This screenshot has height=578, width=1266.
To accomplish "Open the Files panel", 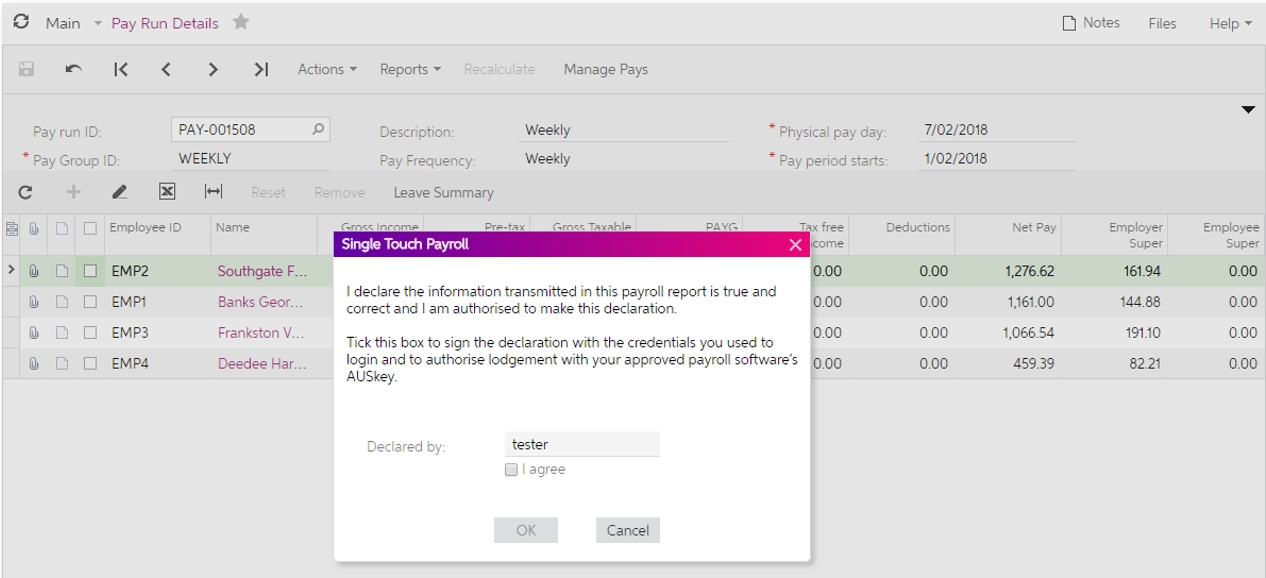I will coord(1162,23).
